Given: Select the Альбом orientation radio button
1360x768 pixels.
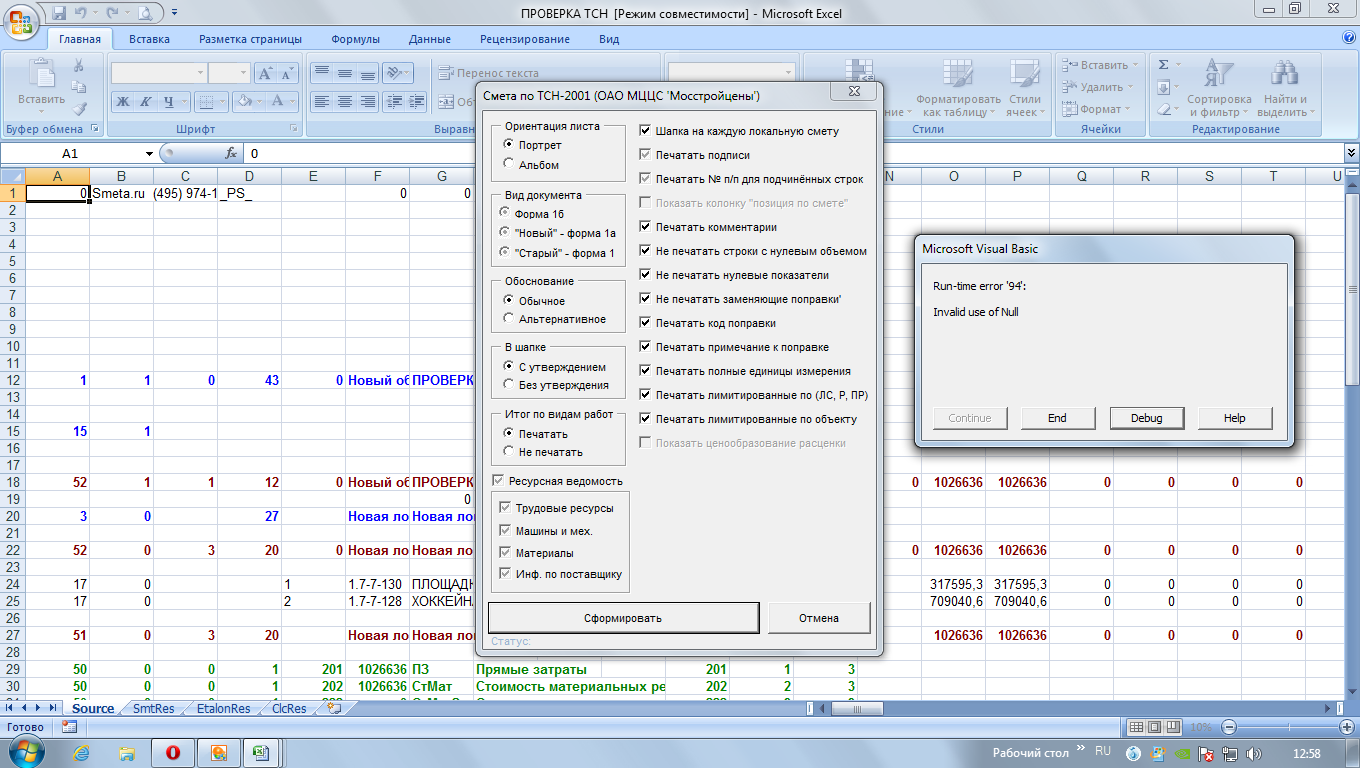Looking at the screenshot, I should [509, 164].
